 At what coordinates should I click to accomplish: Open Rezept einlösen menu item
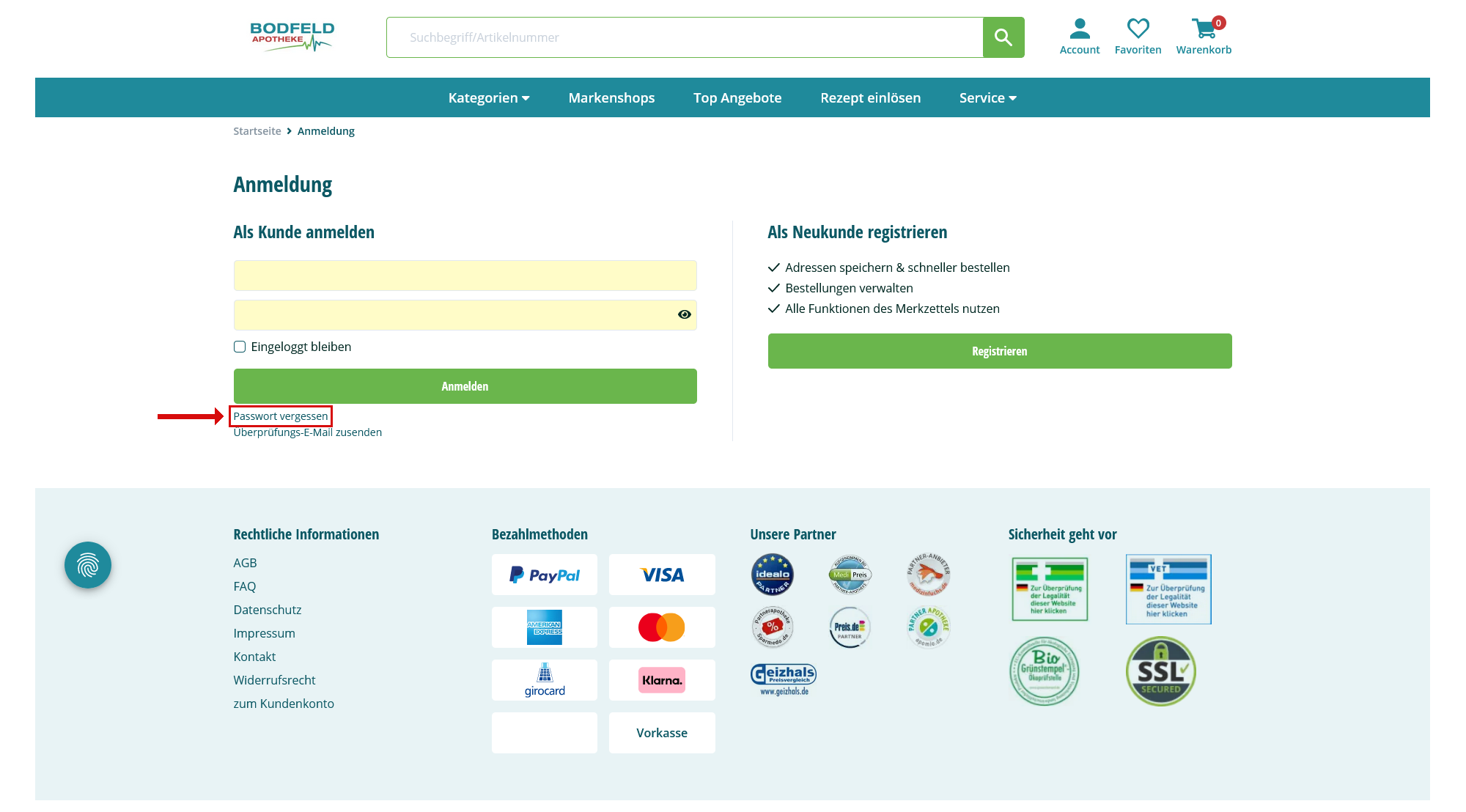point(870,97)
